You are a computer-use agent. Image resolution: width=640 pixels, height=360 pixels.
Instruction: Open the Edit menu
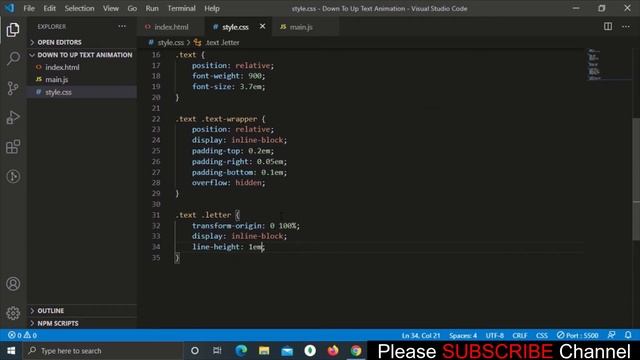(x=49, y=8)
